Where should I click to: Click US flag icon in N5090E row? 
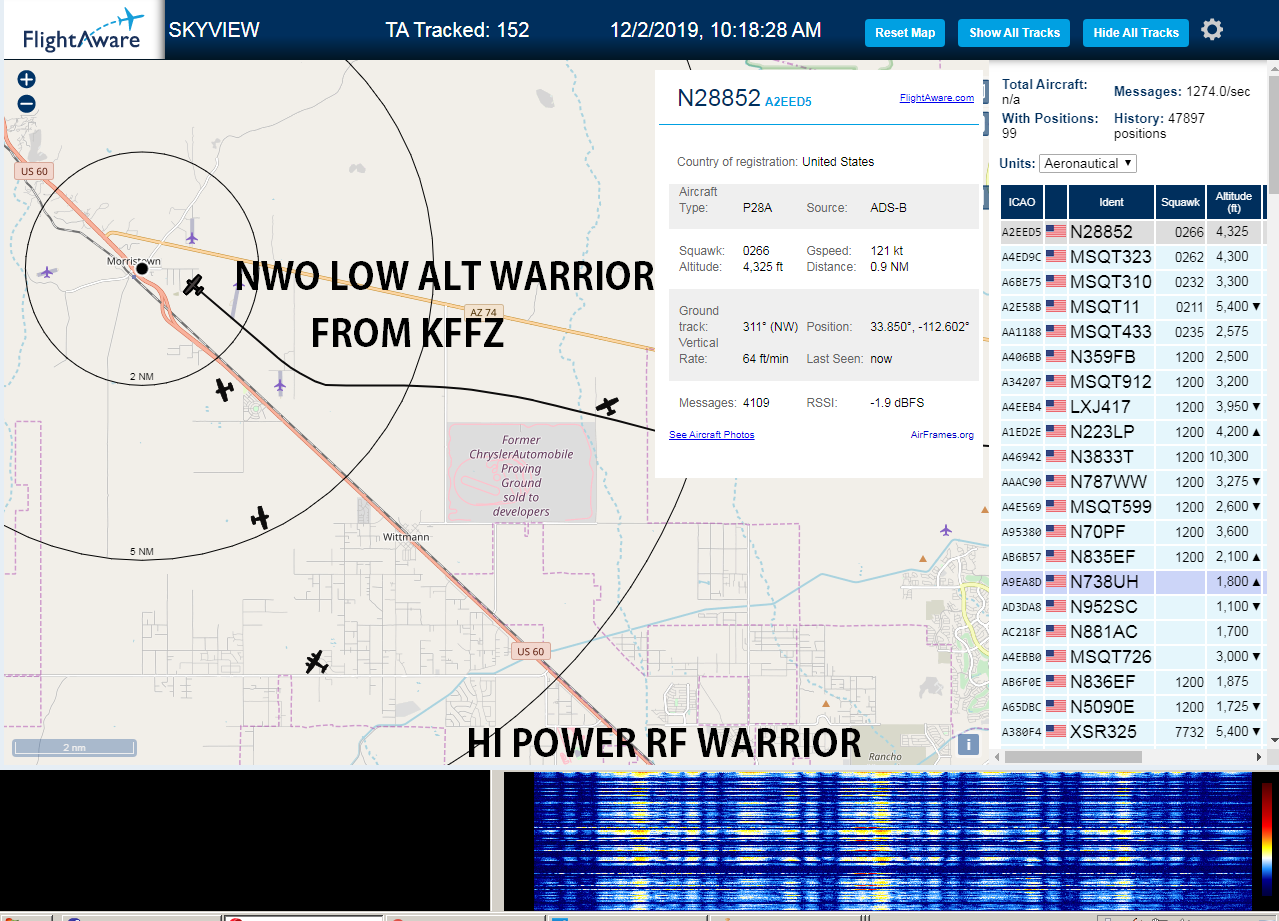pyautogui.click(x=1055, y=707)
